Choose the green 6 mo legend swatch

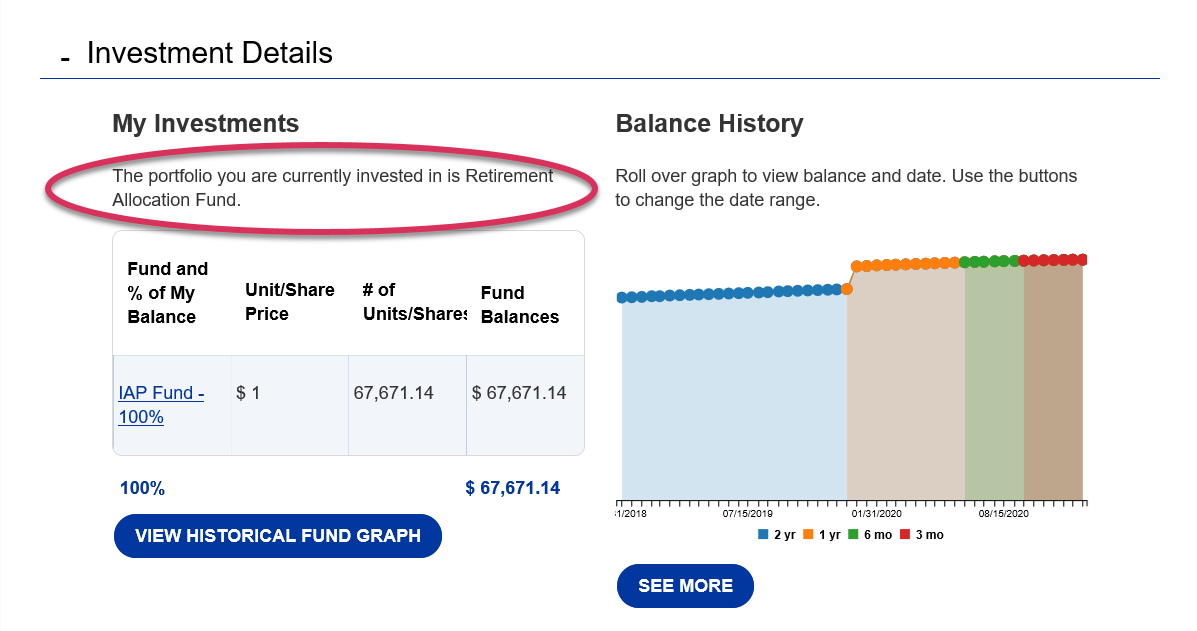pos(853,535)
